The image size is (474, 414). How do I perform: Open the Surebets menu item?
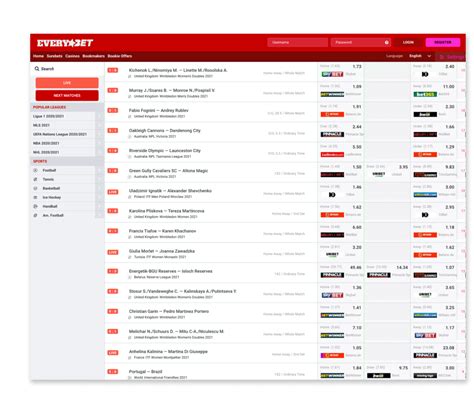click(54, 56)
